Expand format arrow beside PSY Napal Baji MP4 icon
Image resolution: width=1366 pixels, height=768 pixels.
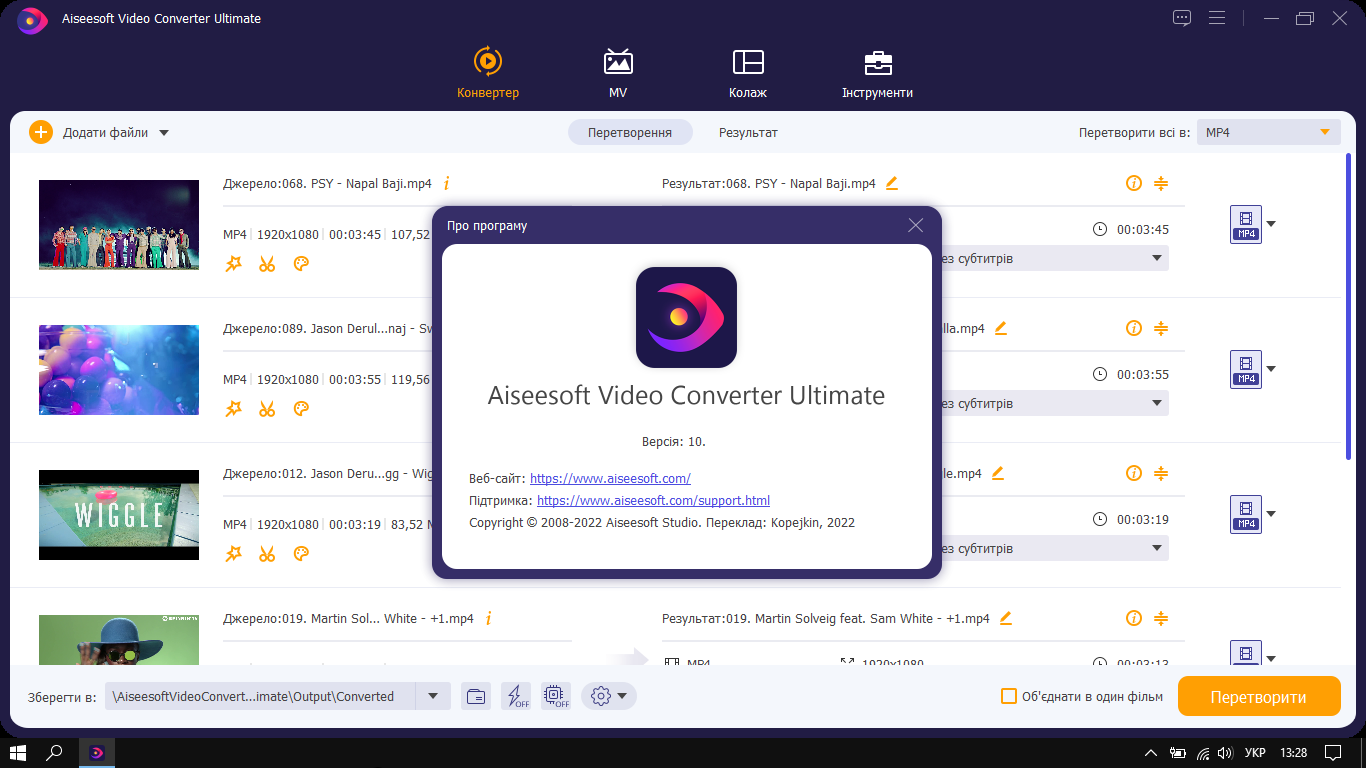point(1271,224)
